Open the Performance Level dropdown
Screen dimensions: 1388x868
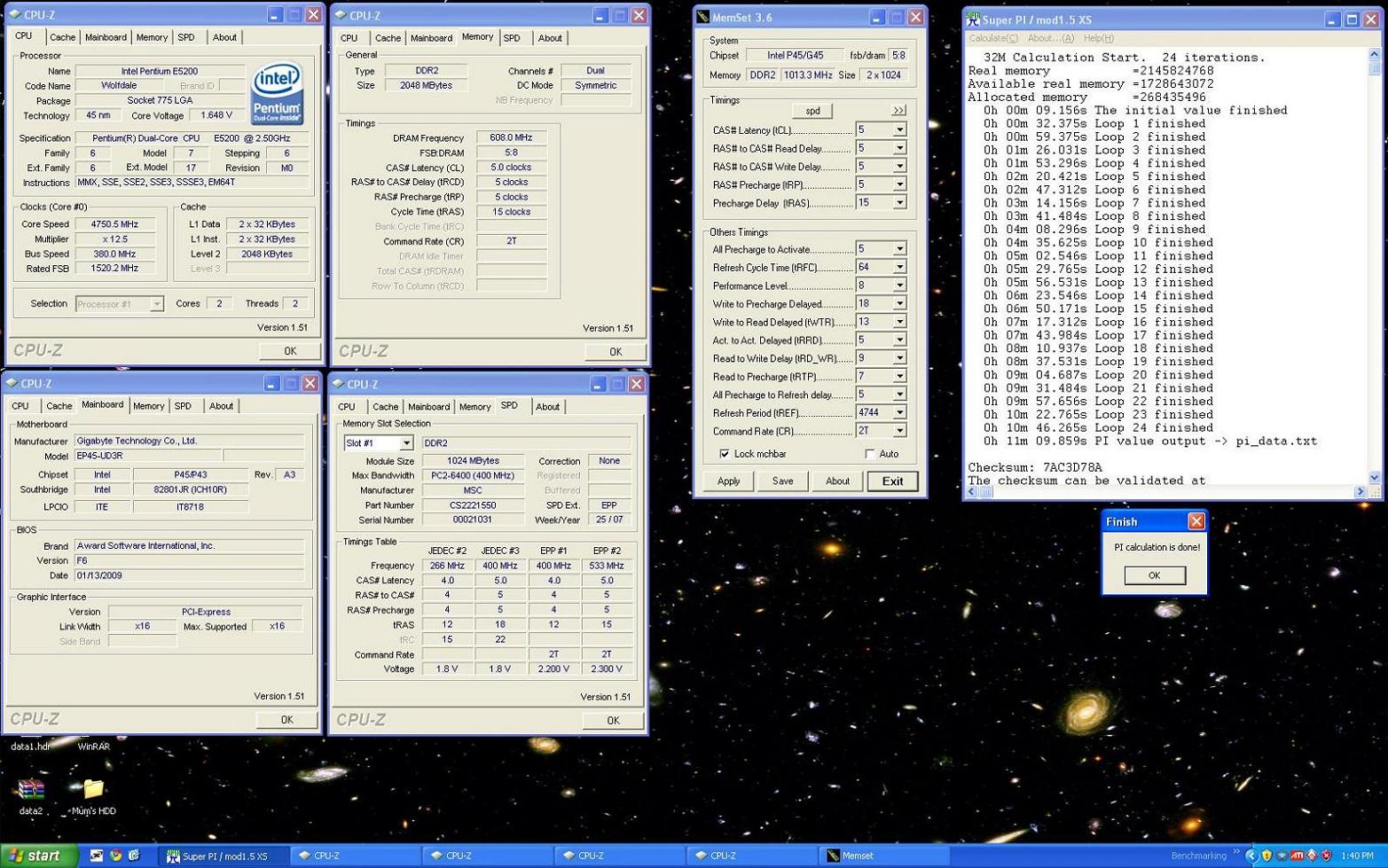(x=899, y=285)
